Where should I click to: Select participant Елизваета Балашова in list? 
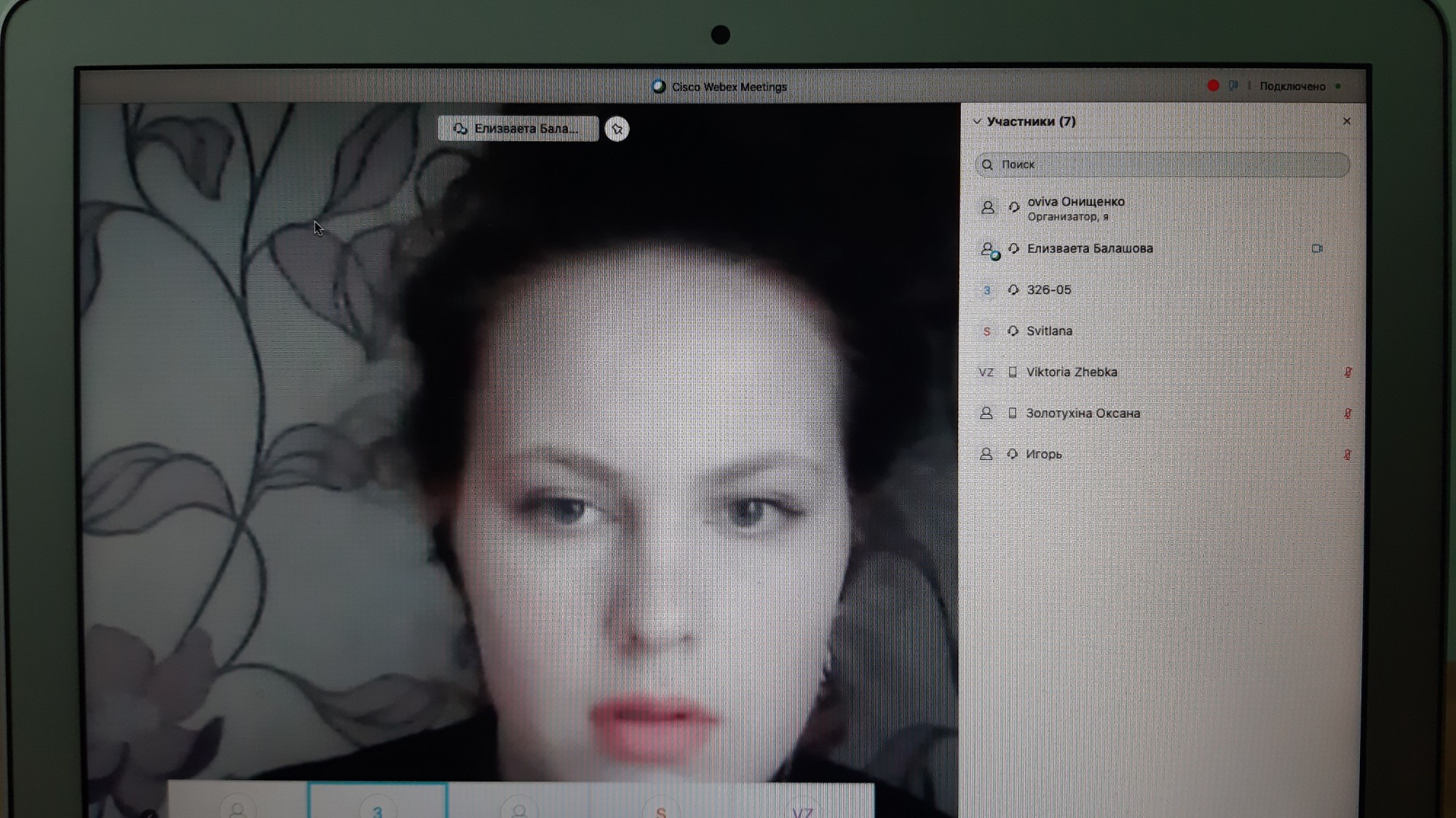click(1162, 249)
